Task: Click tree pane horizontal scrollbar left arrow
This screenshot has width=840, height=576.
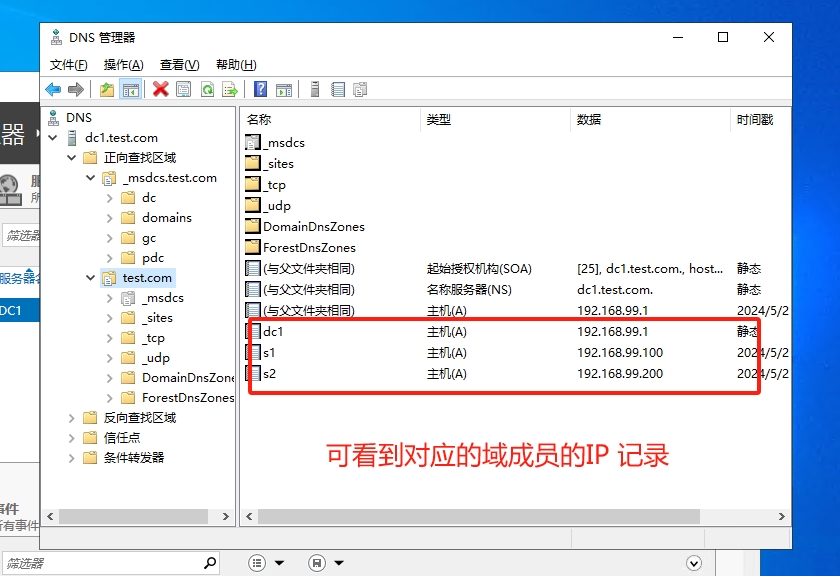Action: [x=50, y=517]
